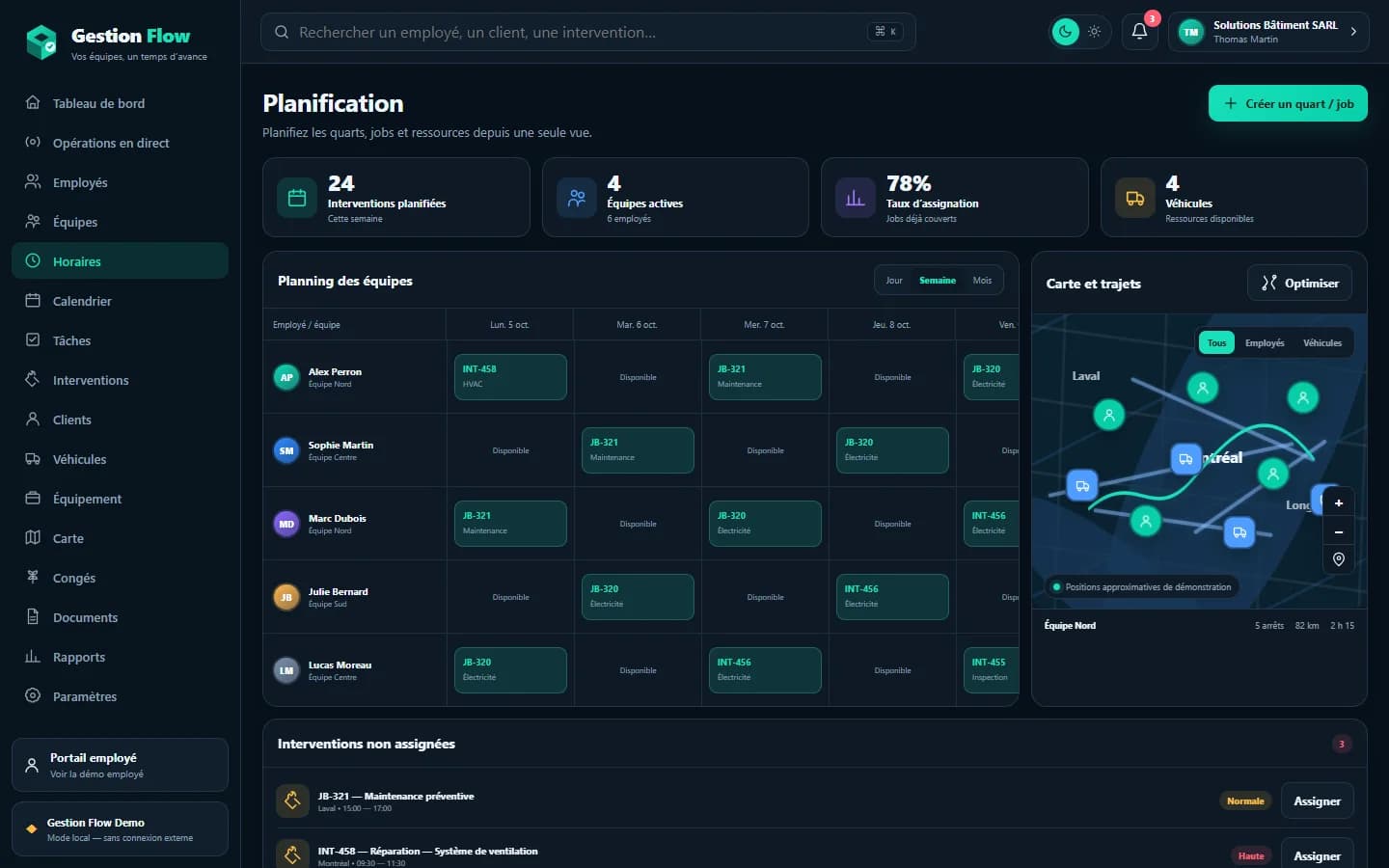The image size is (1389, 868).
Task: Select Semaine view in planning
Action: click(938, 281)
